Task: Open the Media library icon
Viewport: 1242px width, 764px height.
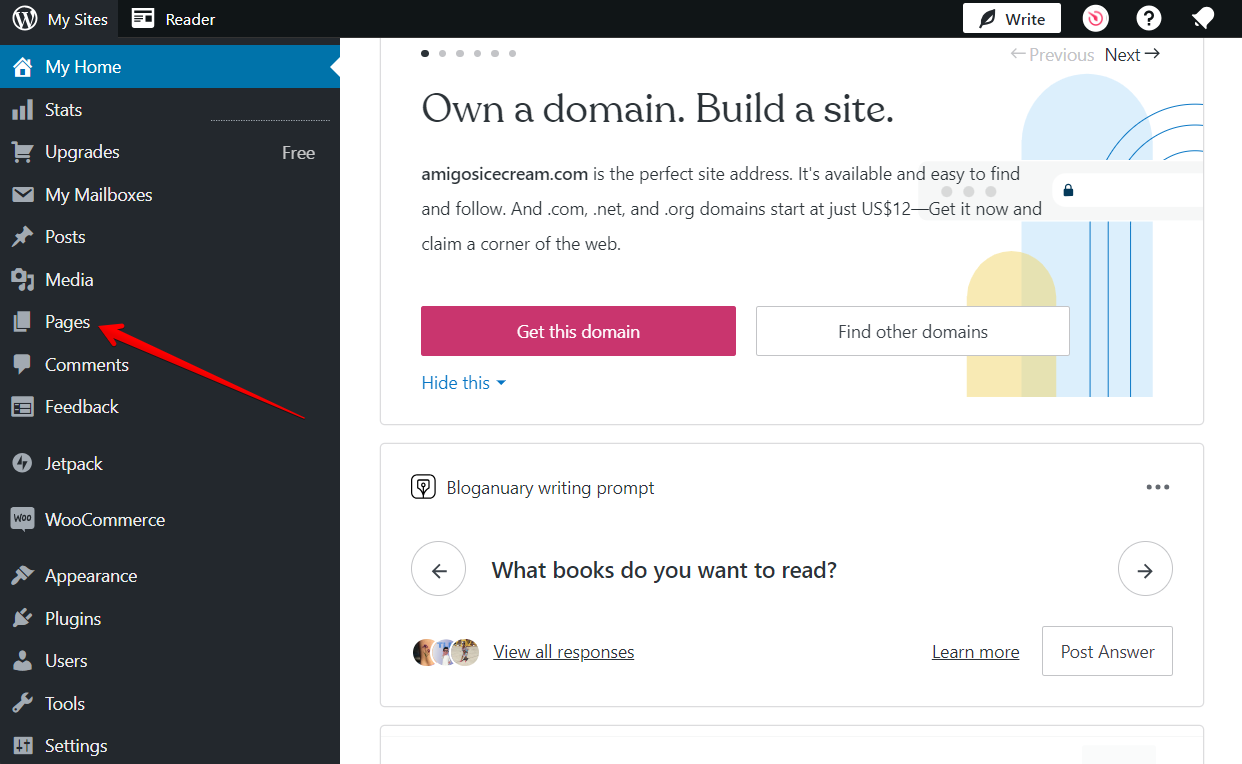Action: click(x=22, y=279)
